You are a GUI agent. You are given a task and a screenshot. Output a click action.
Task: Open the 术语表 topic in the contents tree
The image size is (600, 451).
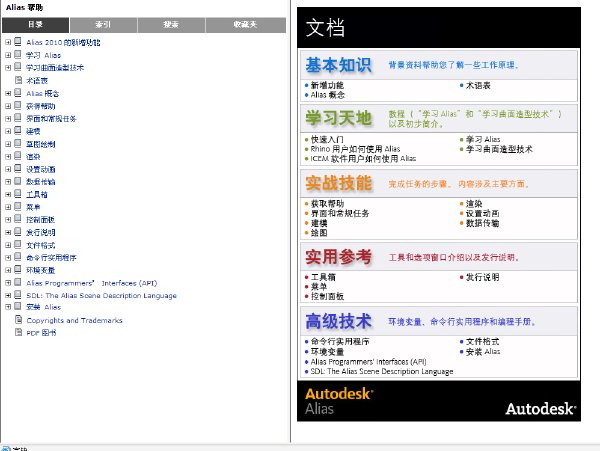tap(37, 81)
